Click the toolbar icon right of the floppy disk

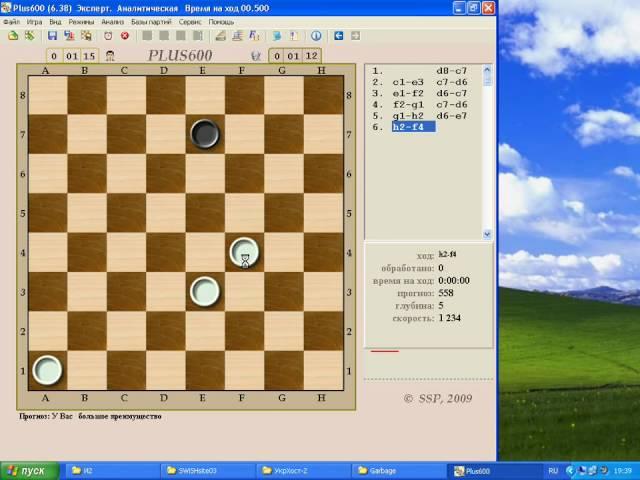point(69,36)
